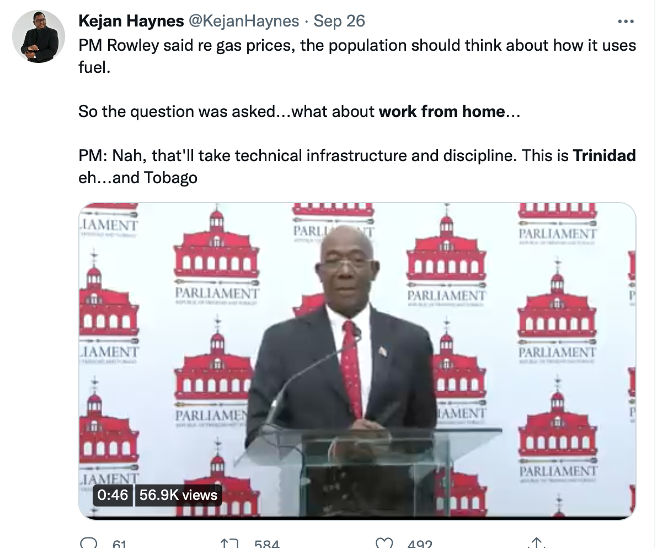Open tweet text starting 'PM Rowley said'
The width and height of the screenshot is (668, 548).
point(357,56)
